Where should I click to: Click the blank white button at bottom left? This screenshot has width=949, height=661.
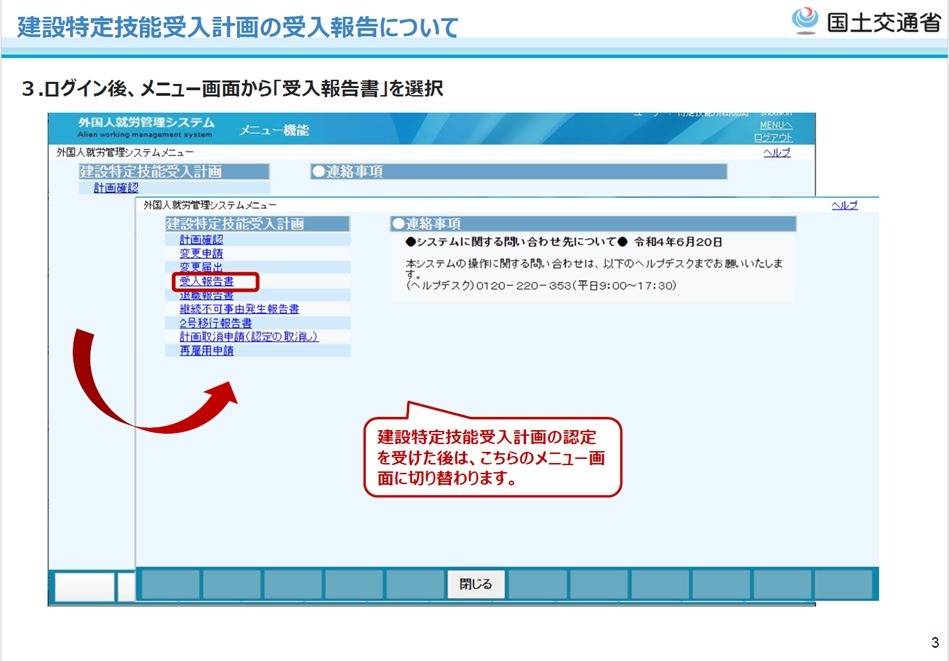coord(84,586)
